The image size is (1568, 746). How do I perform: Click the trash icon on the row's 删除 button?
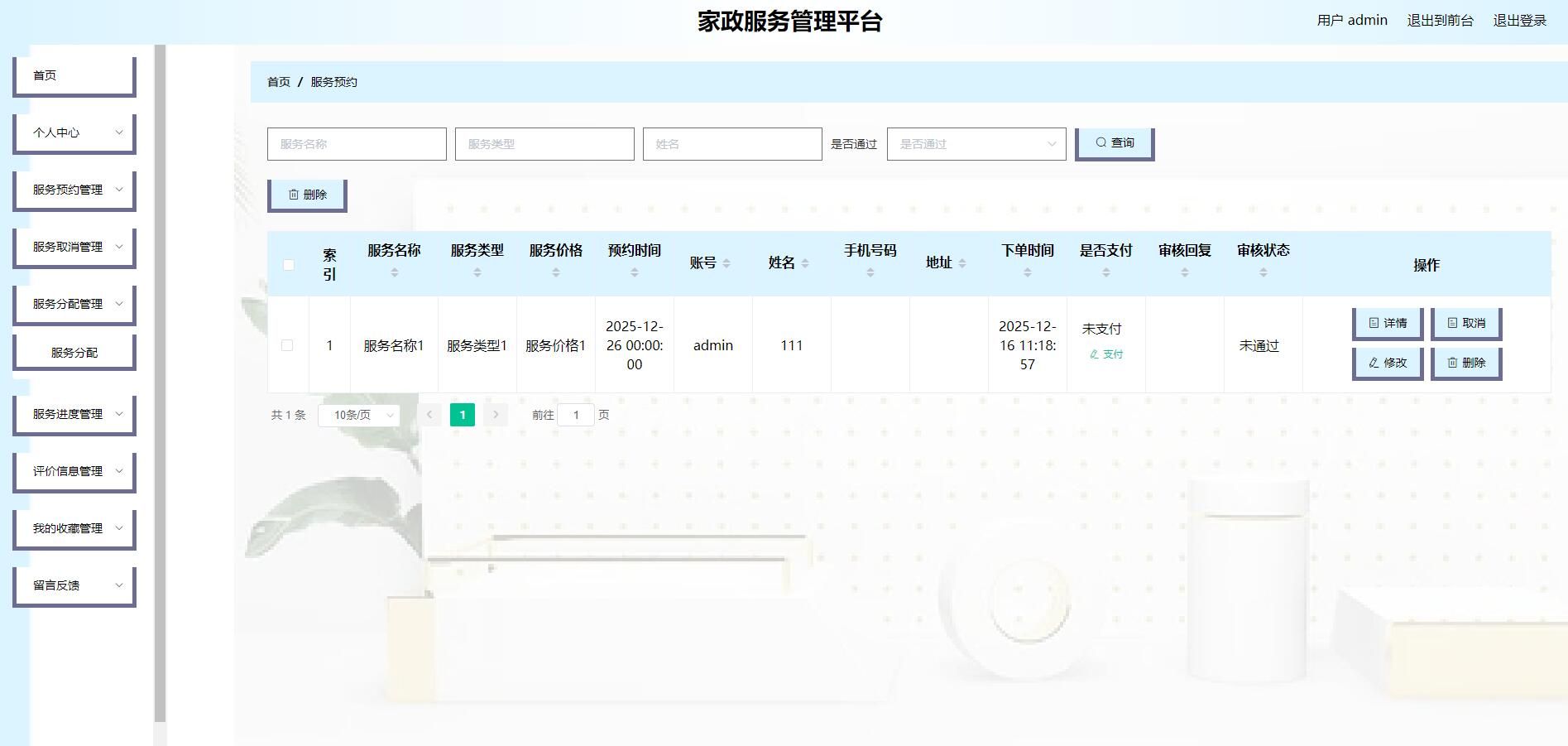click(1452, 363)
